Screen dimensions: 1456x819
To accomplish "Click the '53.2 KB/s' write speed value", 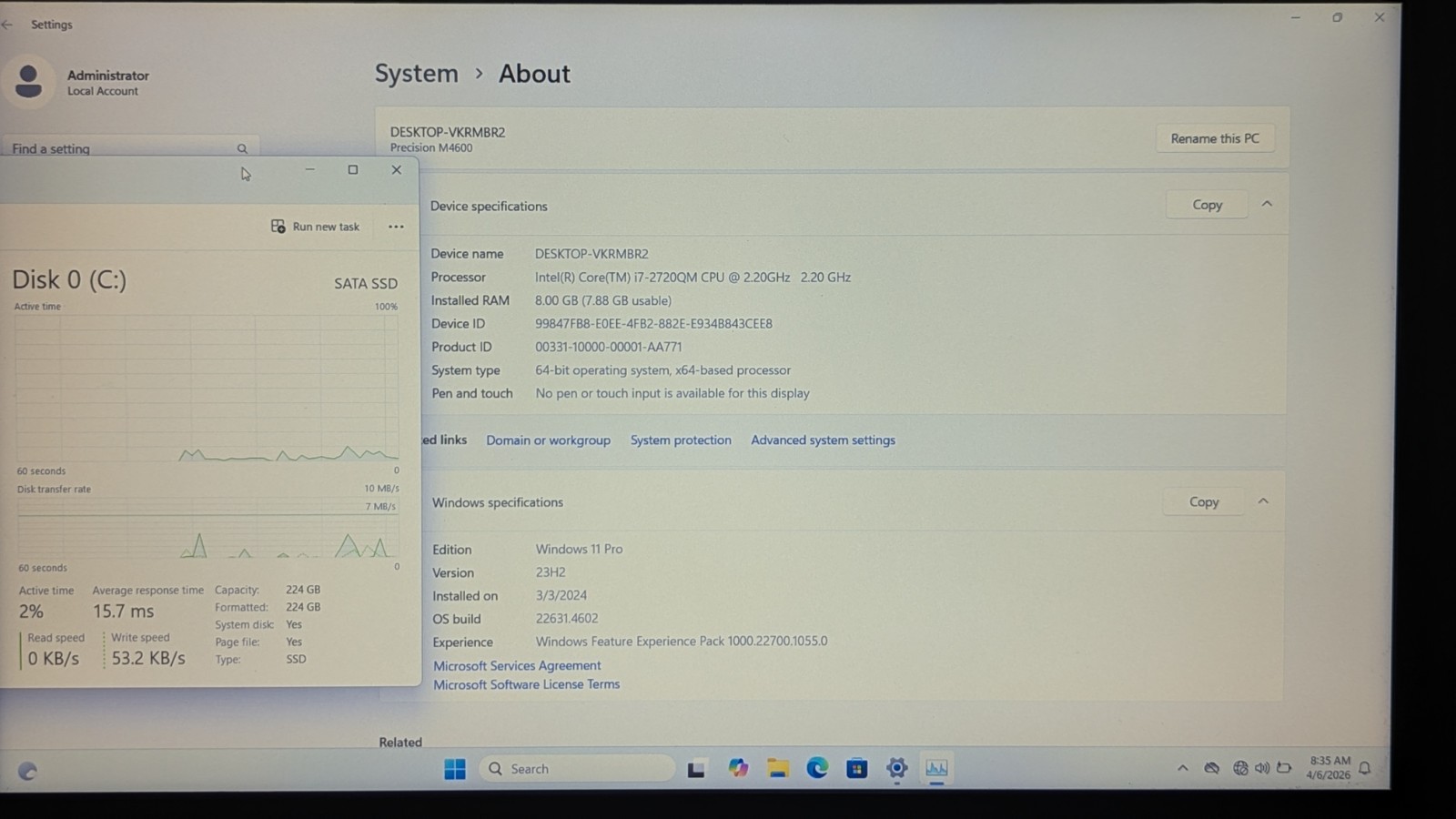I will click(148, 658).
